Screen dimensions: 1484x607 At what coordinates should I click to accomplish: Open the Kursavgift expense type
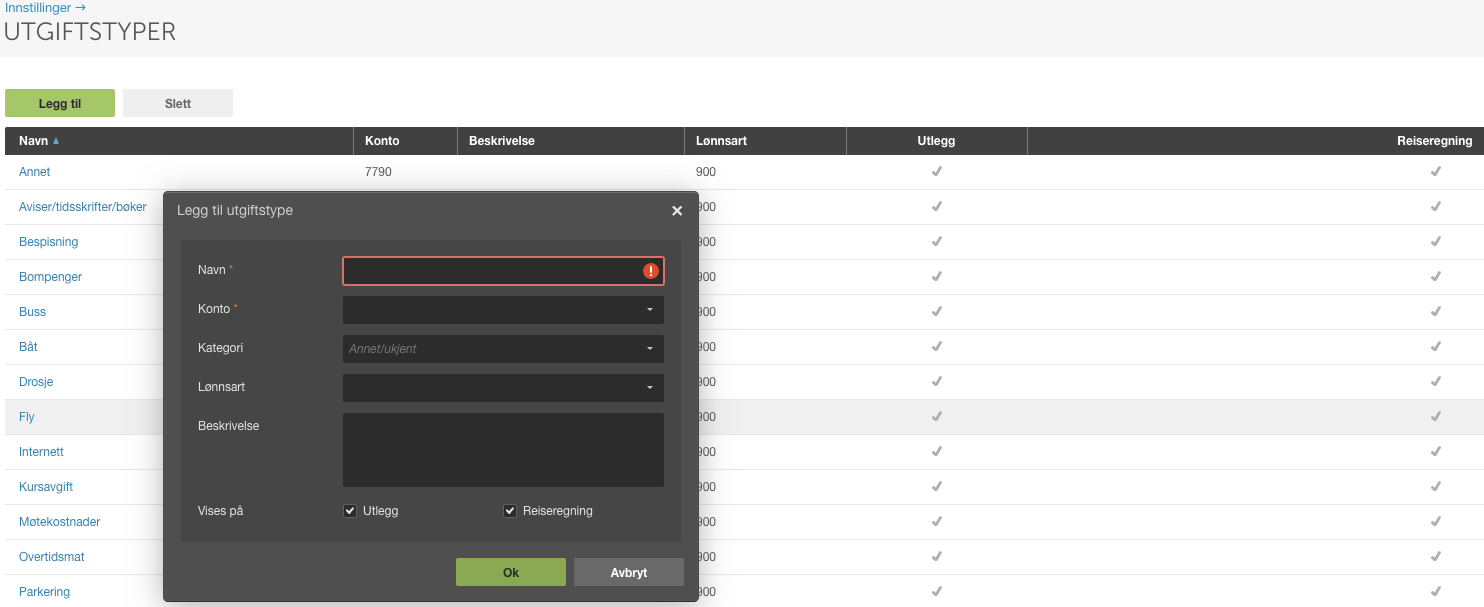[46, 487]
